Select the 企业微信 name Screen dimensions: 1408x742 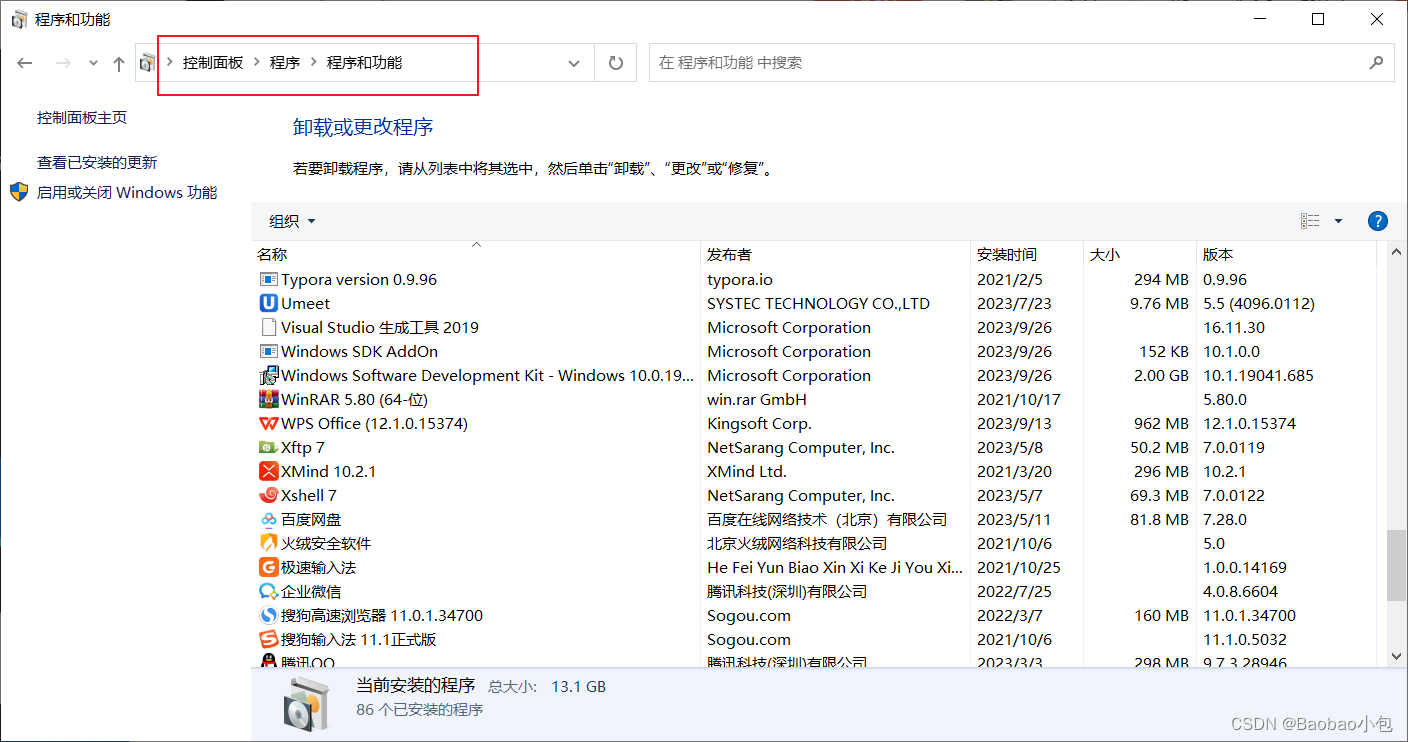point(311,592)
